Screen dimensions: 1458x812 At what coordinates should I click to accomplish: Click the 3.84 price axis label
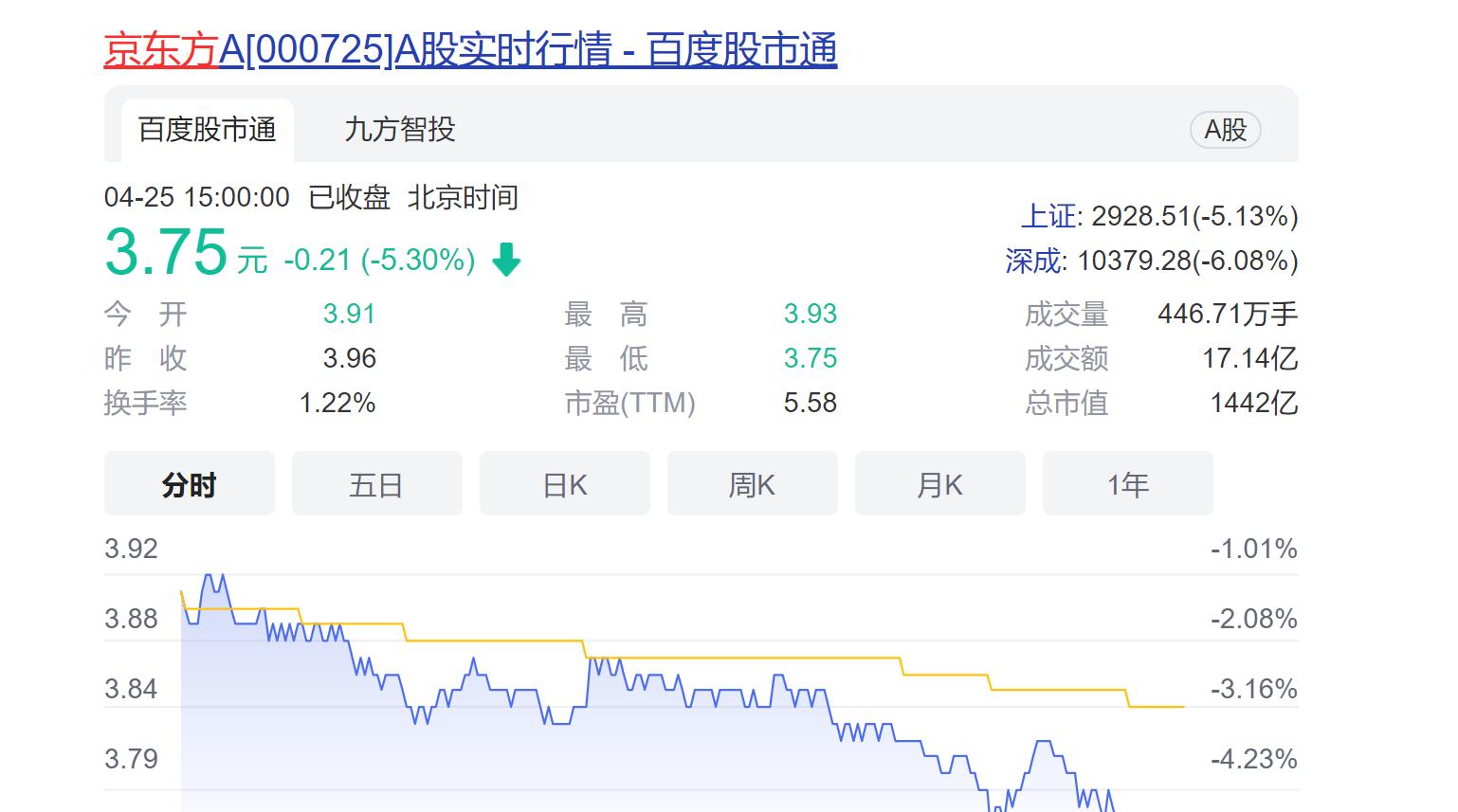(131, 689)
